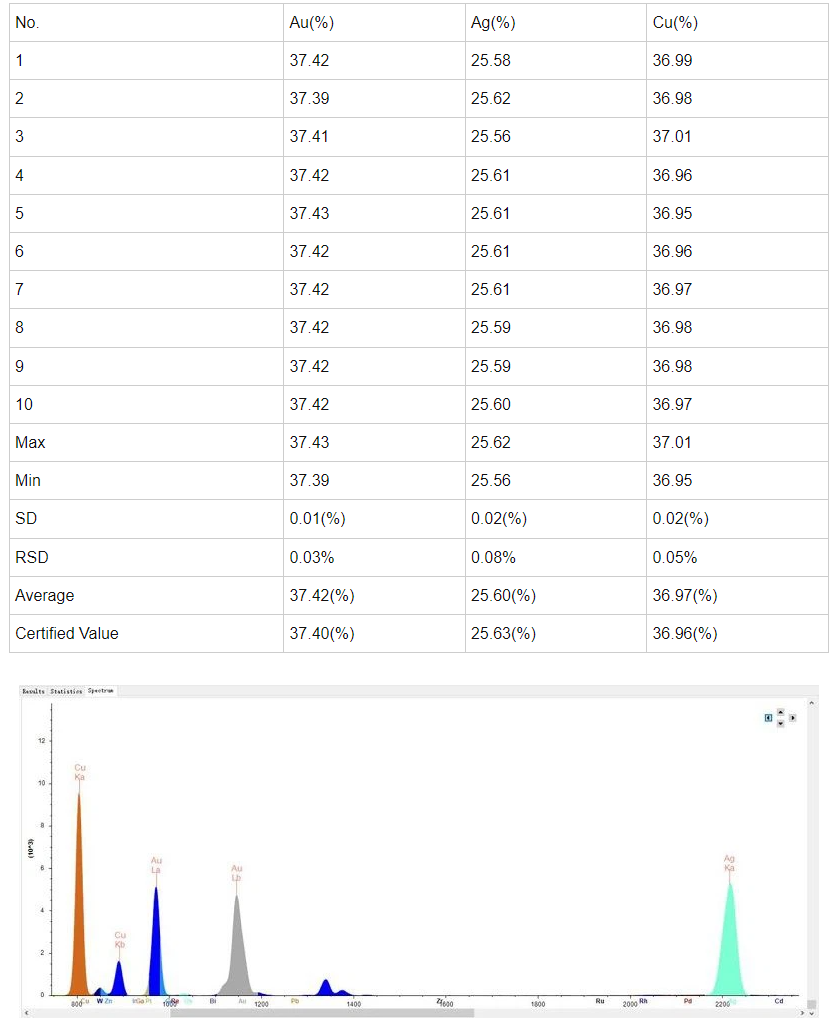Switch to the Results tab

click(x=34, y=691)
